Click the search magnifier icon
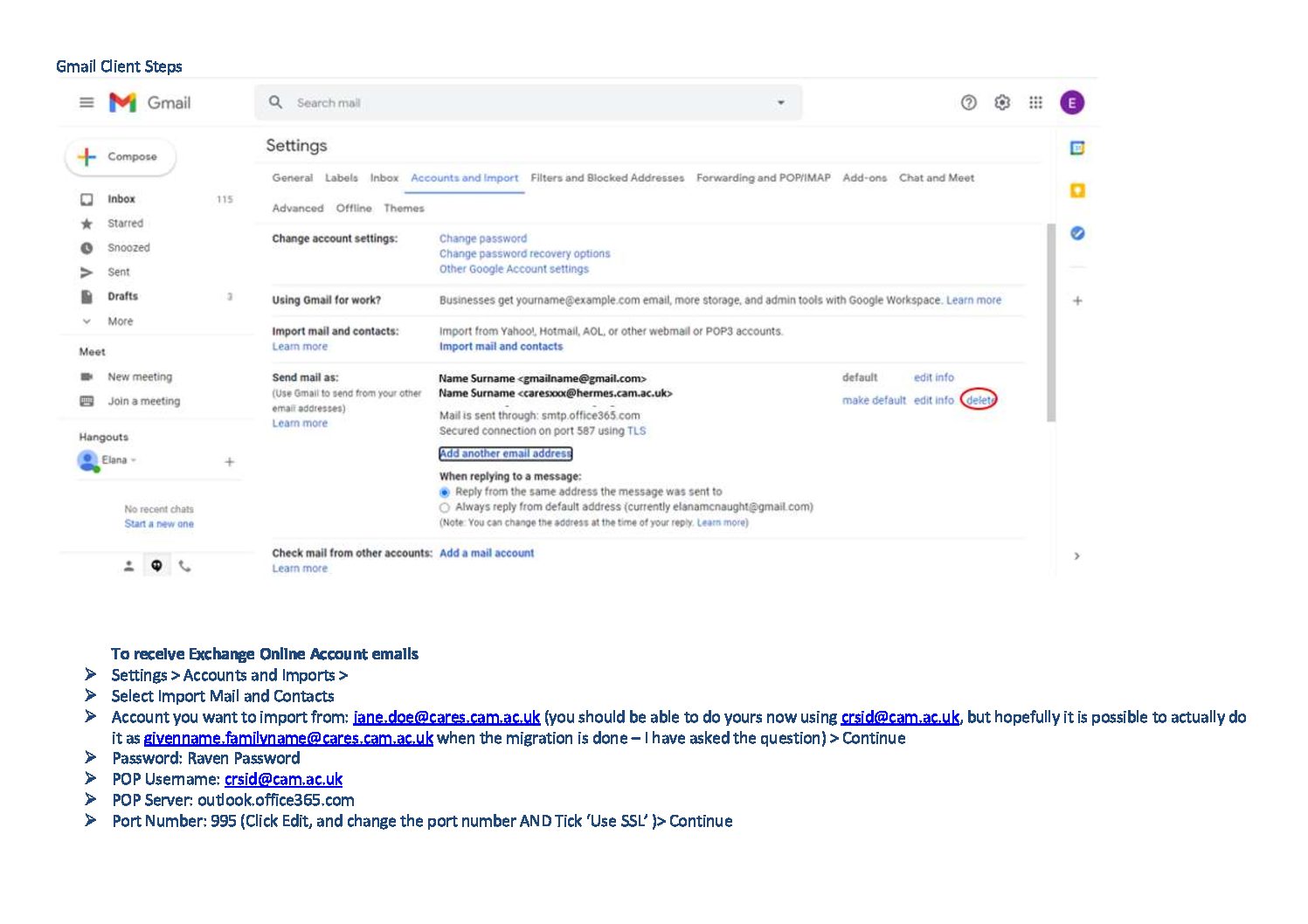 [275, 102]
